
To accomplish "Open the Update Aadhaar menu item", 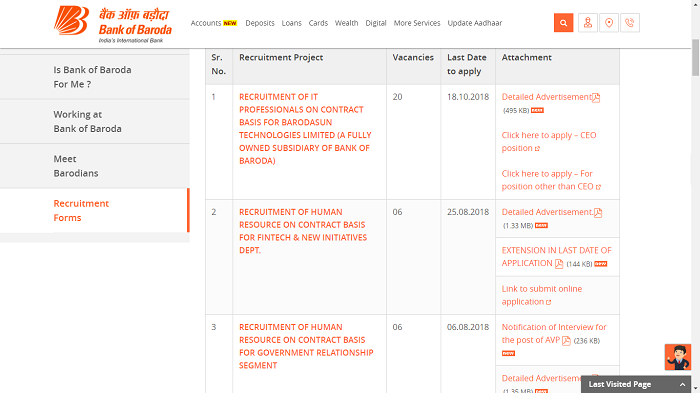I will coord(475,23).
